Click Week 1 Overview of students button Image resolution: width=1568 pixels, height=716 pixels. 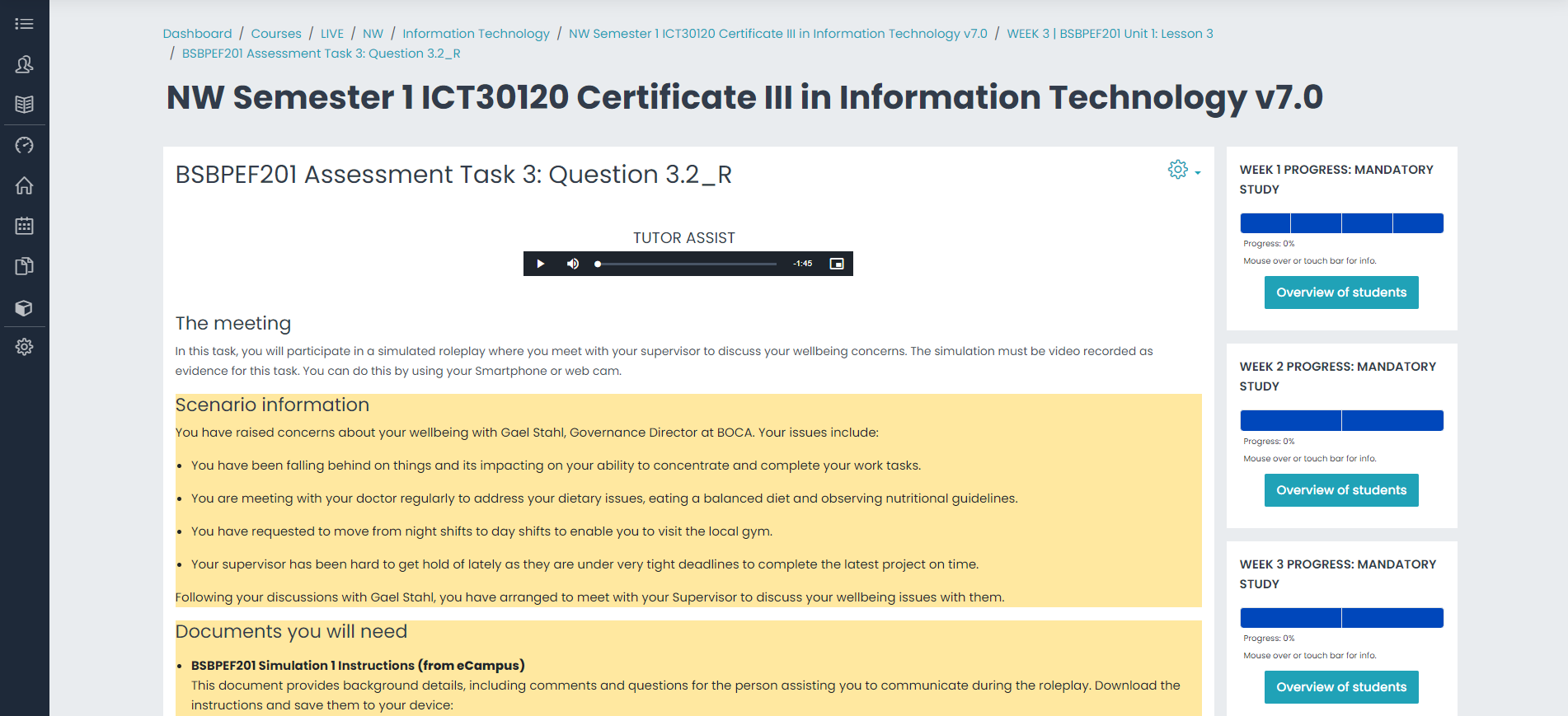pos(1341,292)
